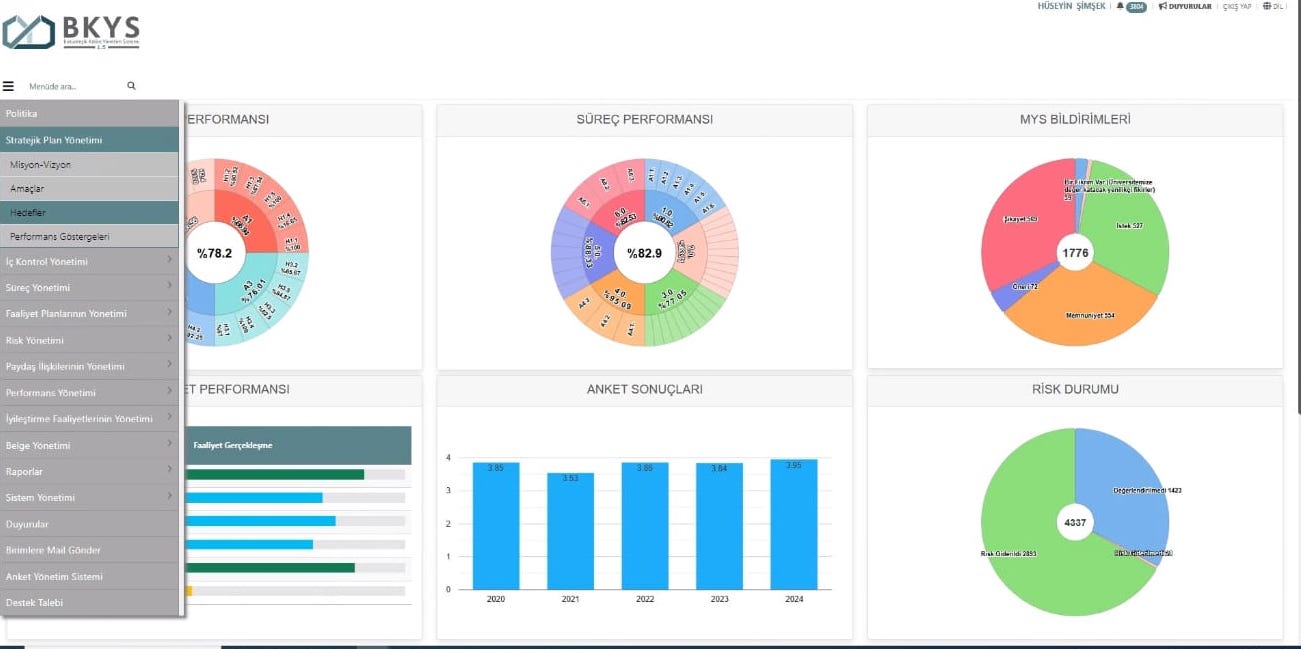This screenshot has width=1301, height=649.
Task: Click the hamburger menu icon
Action: pos(8,86)
